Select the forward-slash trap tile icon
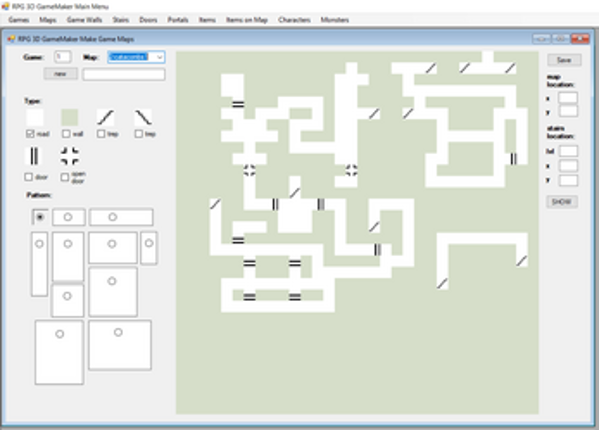The width and height of the screenshot is (599, 430). point(105,117)
